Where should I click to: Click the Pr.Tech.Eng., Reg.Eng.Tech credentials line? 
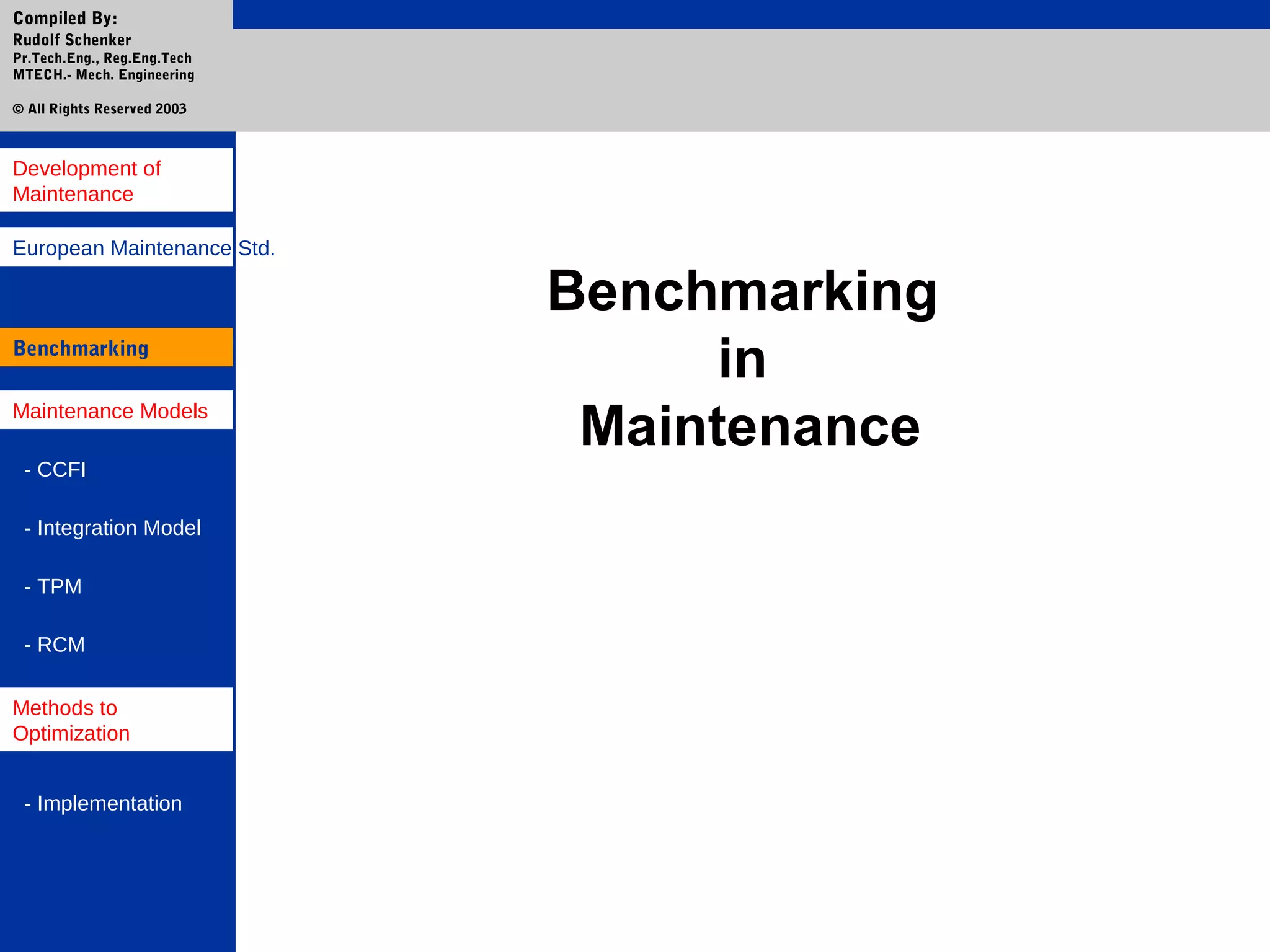(102, 58)
